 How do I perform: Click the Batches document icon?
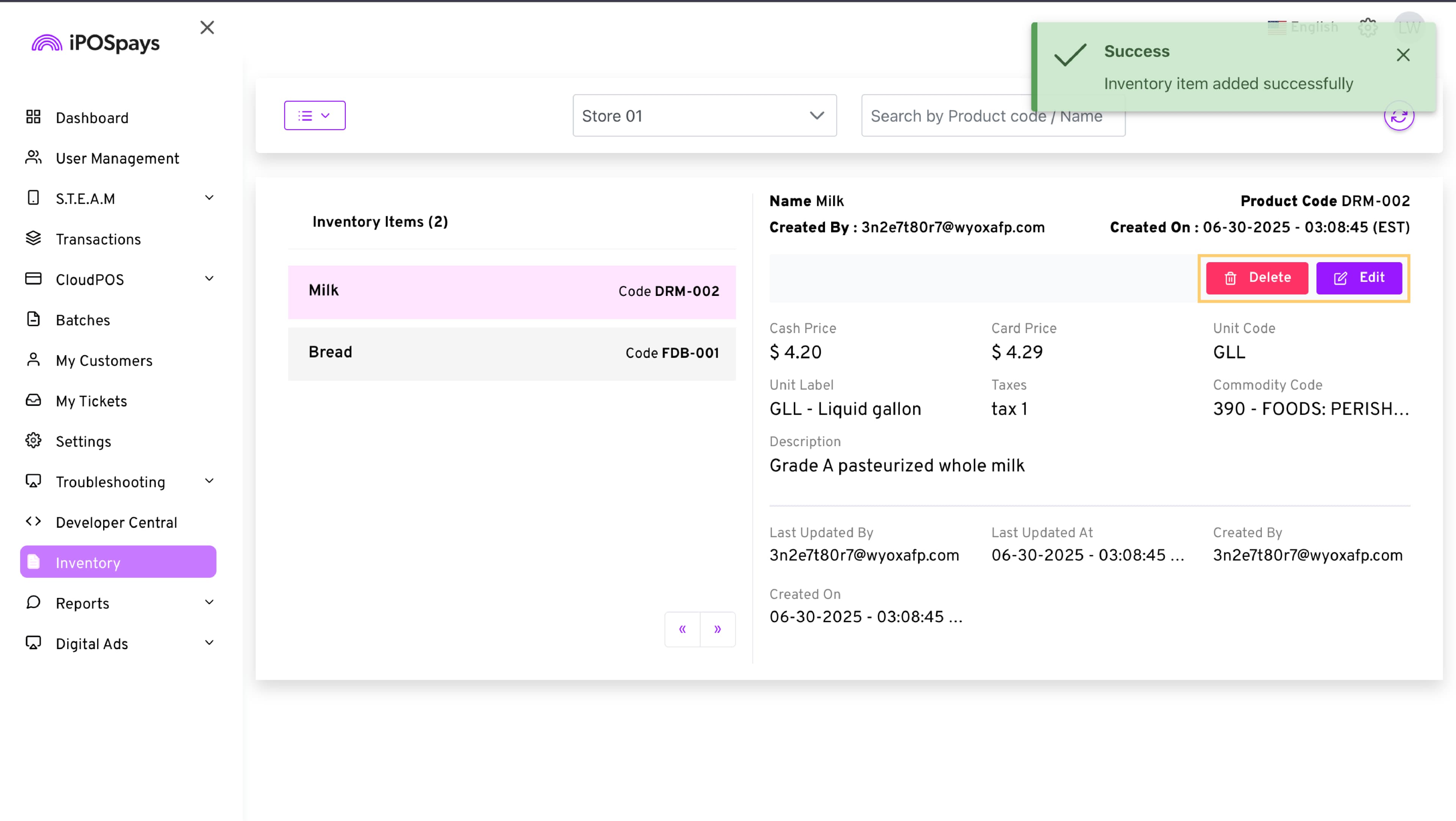pos(33,319)
